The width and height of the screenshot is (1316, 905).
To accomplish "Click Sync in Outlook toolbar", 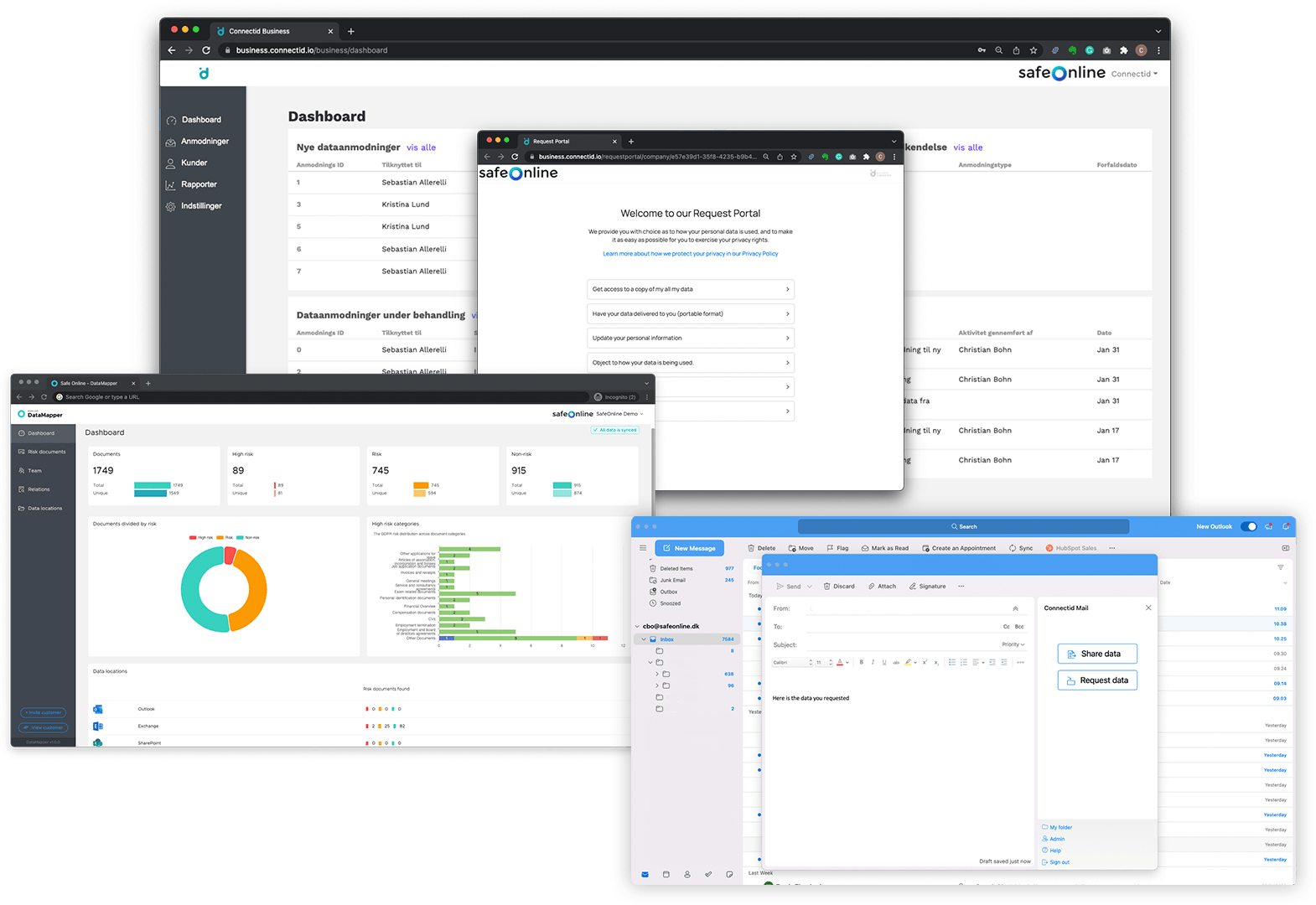I will [1021, 548].
